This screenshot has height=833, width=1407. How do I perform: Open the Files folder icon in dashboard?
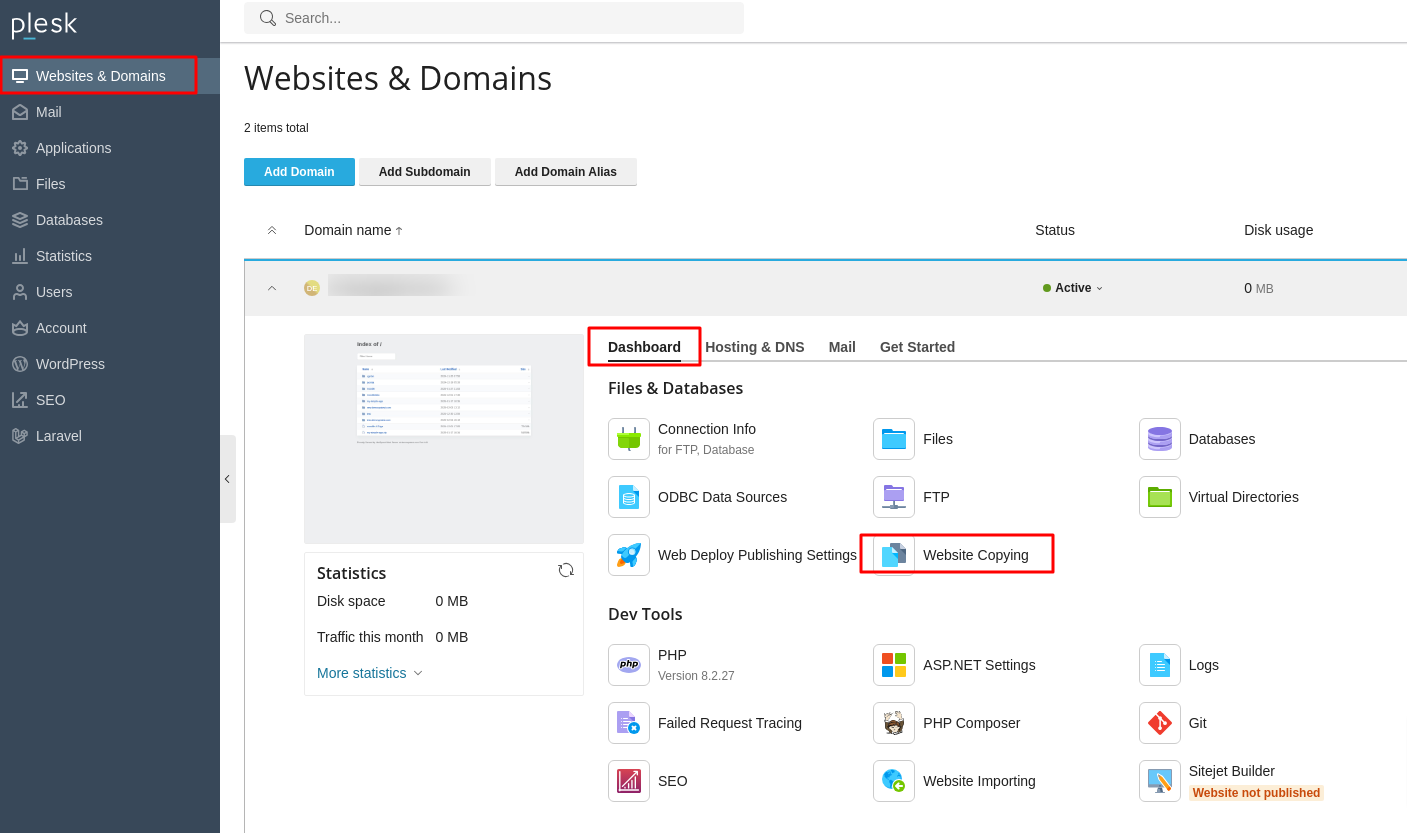[x=894, y=439]
